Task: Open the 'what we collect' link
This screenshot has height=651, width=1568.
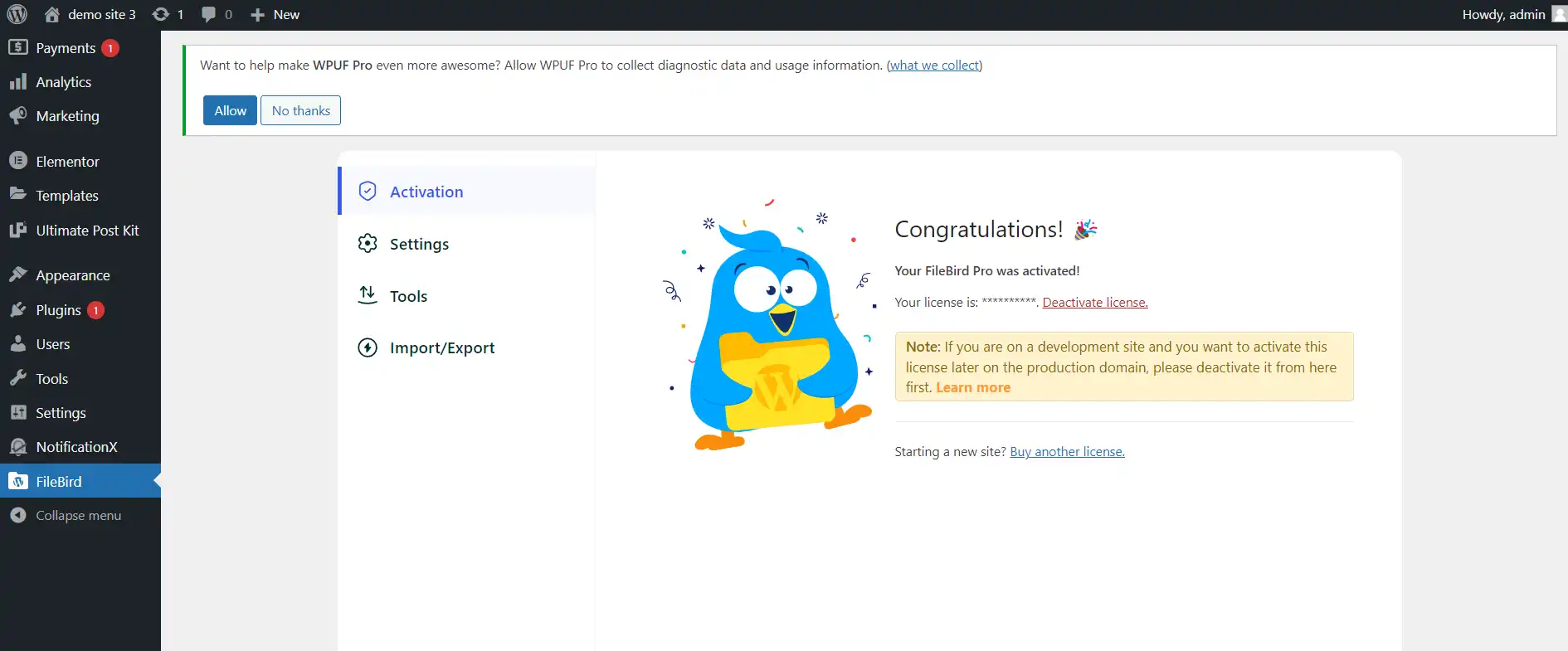Action: tap(934, 66)
